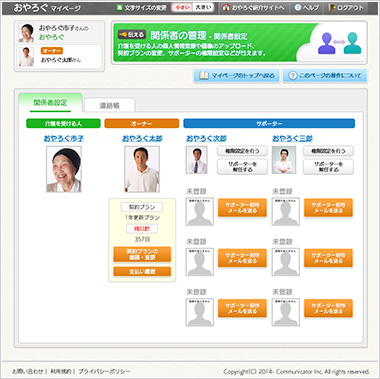380x379 pixels.
Task: Select the 関係者設定 tab
Action: click(50, 103)
